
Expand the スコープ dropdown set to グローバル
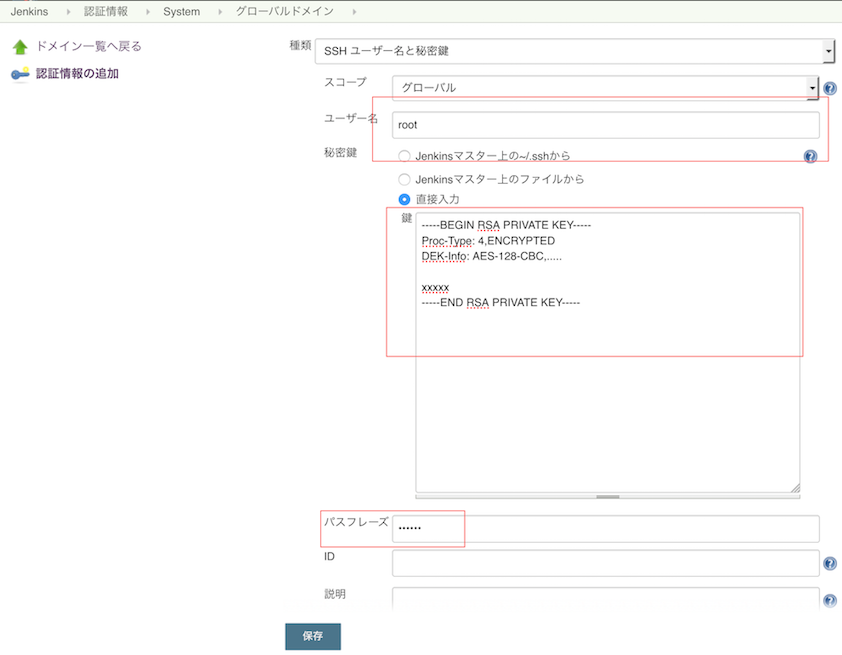pyautogui.click(x=605, y=88)
